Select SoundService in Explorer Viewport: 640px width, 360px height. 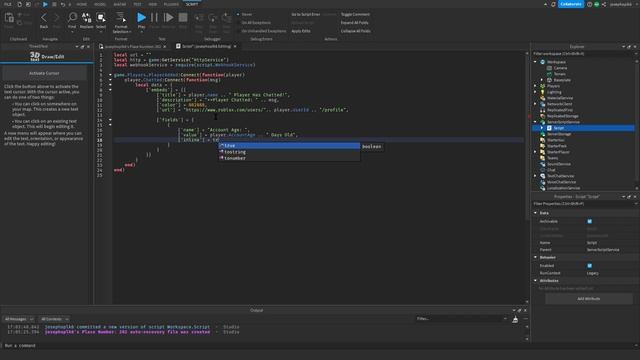click(x=559, y=164)
